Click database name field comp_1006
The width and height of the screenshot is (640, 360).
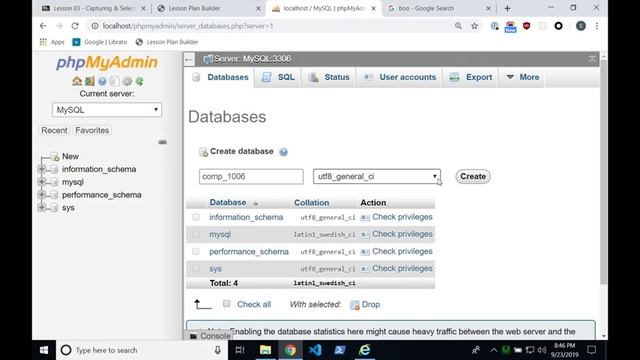click(x=251, y=176)
